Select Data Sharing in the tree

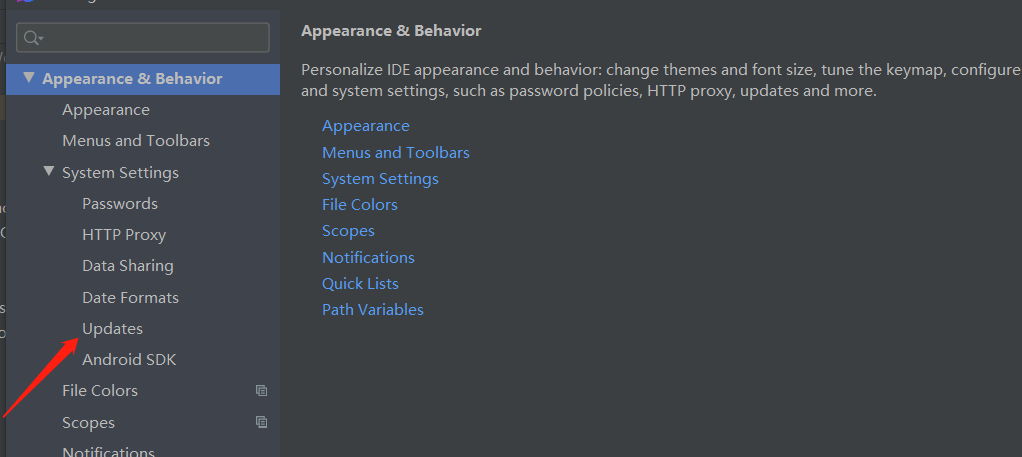[x=128, y=266]
